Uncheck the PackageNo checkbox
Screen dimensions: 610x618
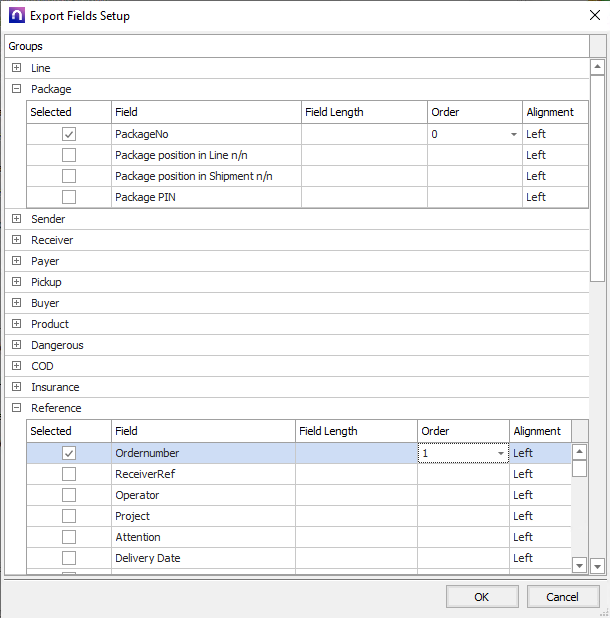point(69,134)
